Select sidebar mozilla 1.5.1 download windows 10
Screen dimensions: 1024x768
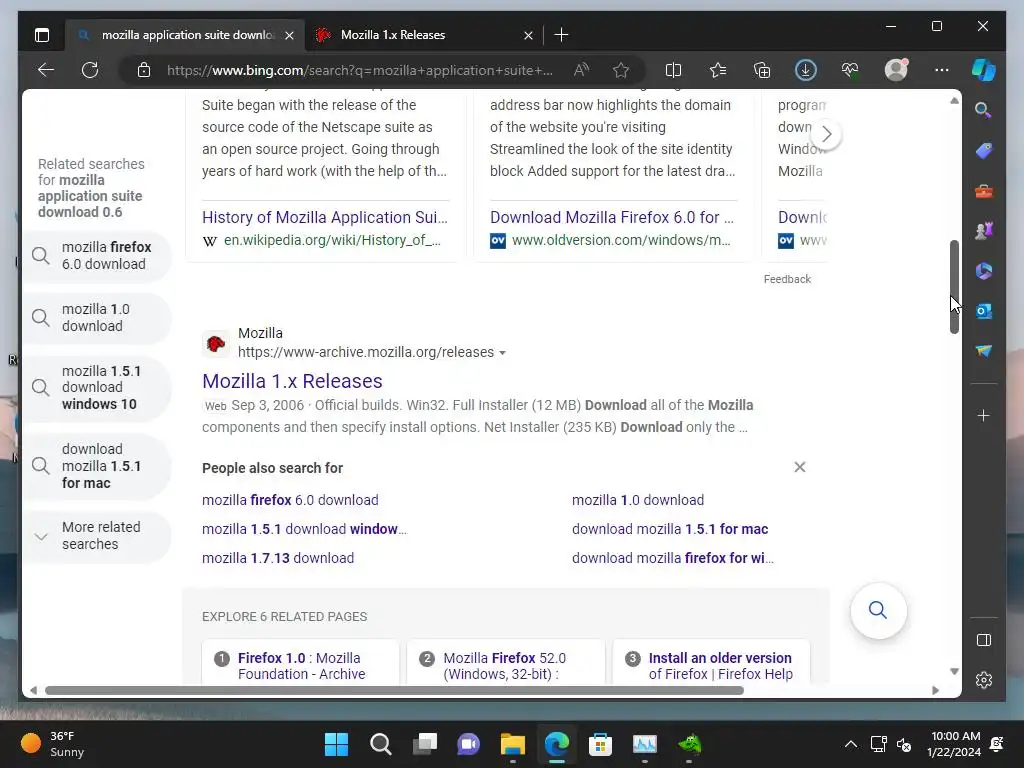click(97, 388)
